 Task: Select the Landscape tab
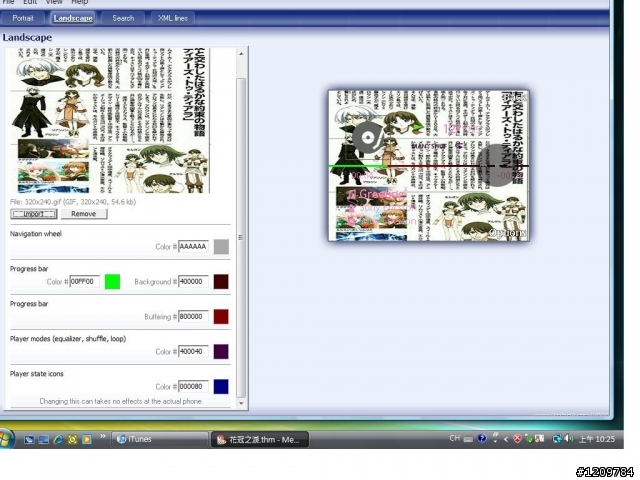point(73,18)
